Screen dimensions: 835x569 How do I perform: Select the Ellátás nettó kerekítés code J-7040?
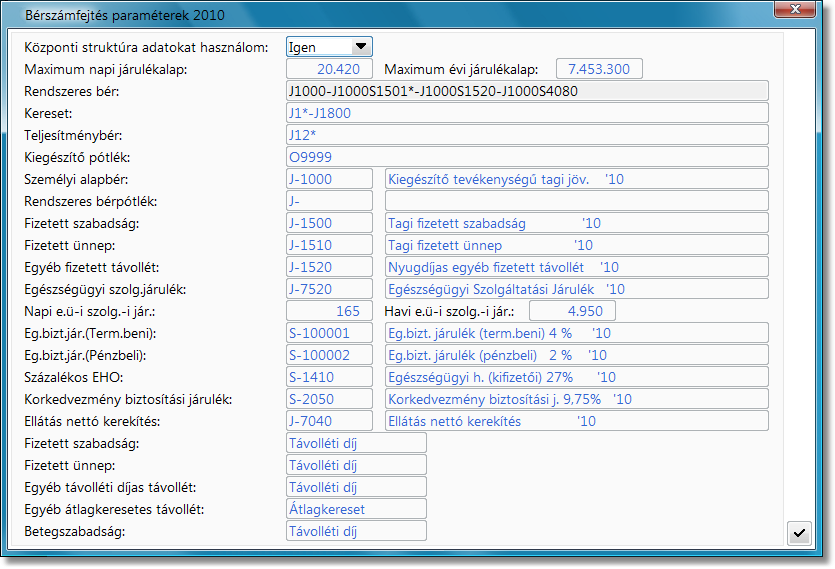[329, 421]
